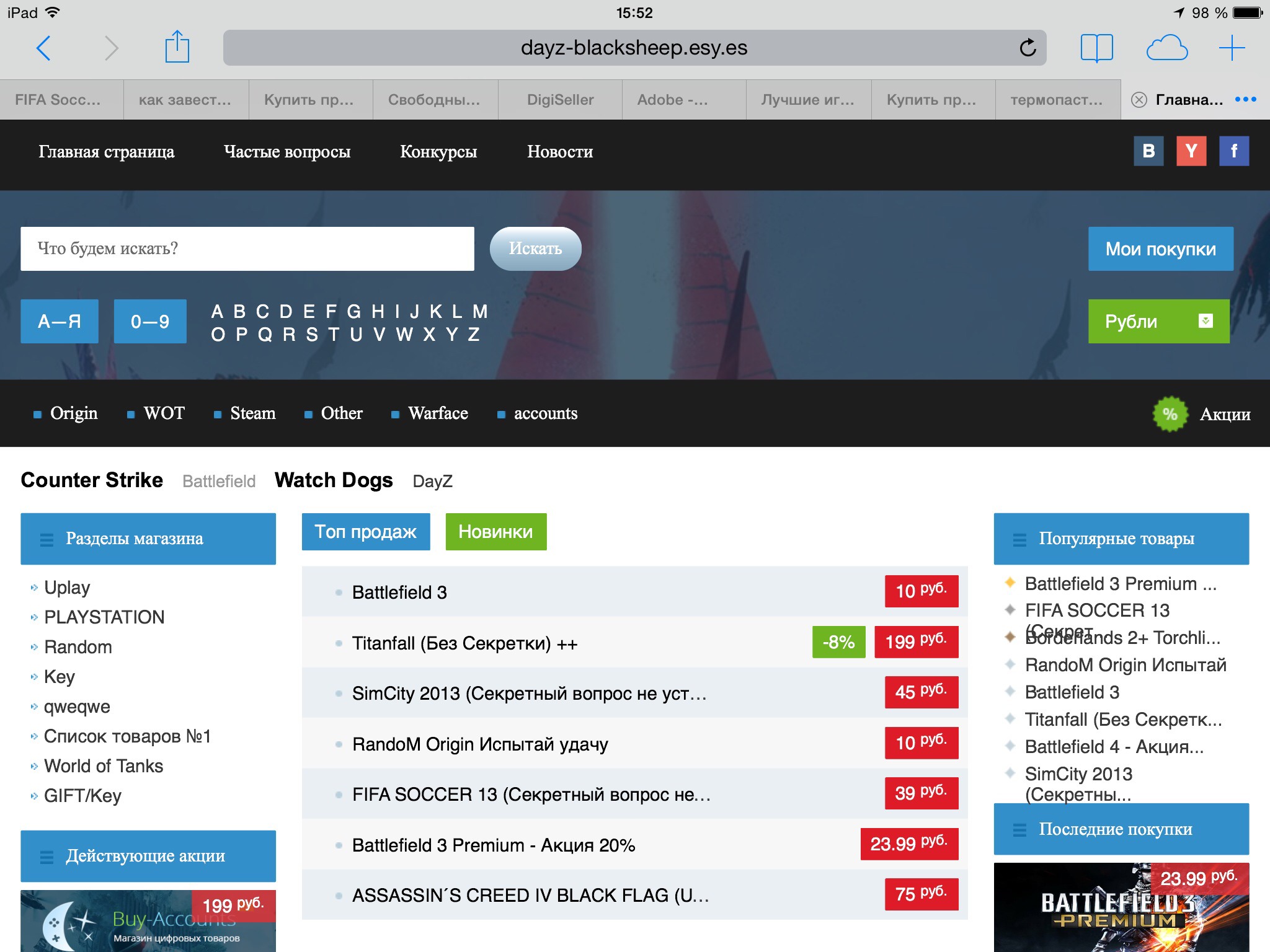Close the Главна... tab with X icon
Image resolution: width=1270 pixels, height=952 pixels.
1139,100
